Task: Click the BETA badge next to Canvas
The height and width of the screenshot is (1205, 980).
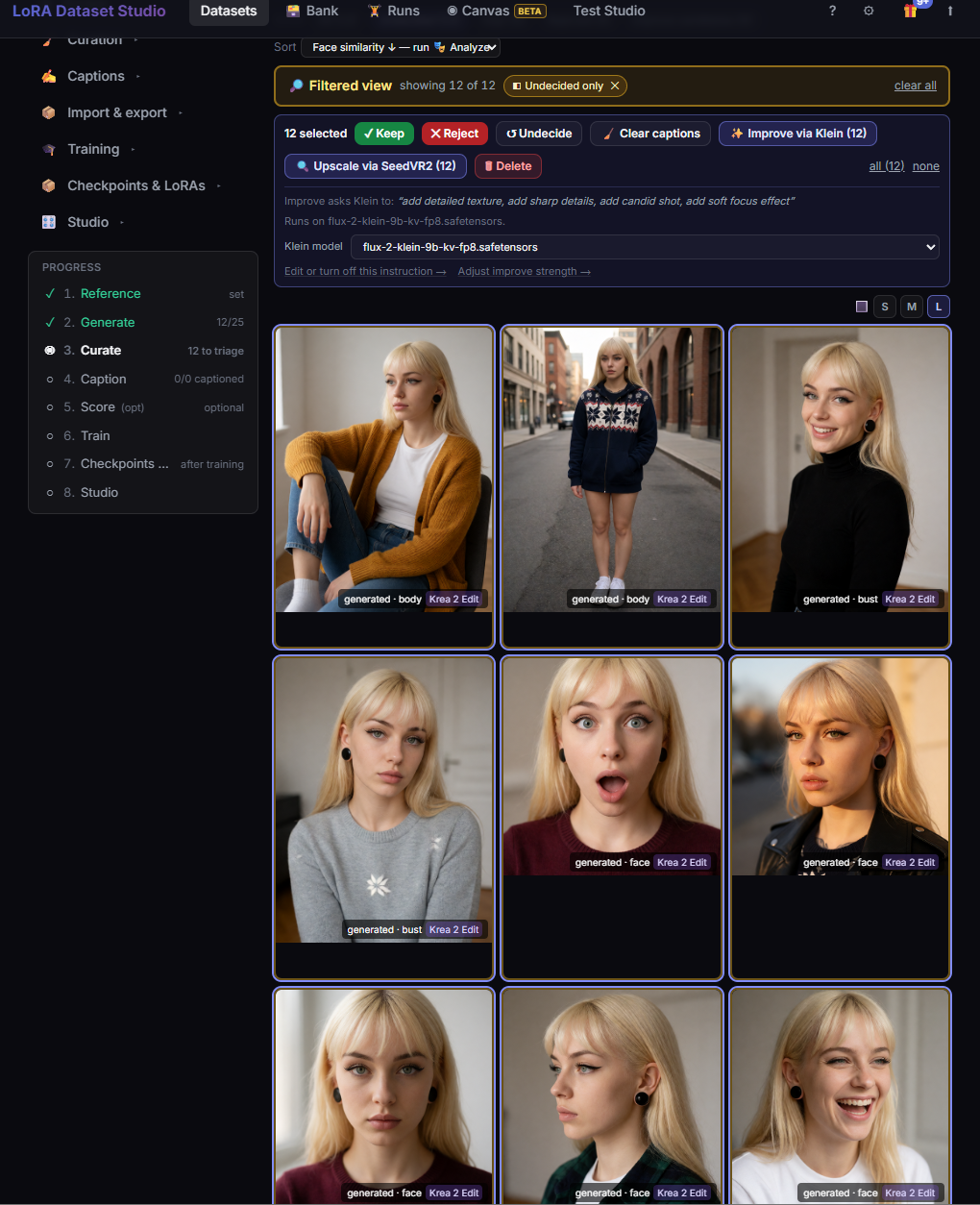Action: tap(530, 12)
